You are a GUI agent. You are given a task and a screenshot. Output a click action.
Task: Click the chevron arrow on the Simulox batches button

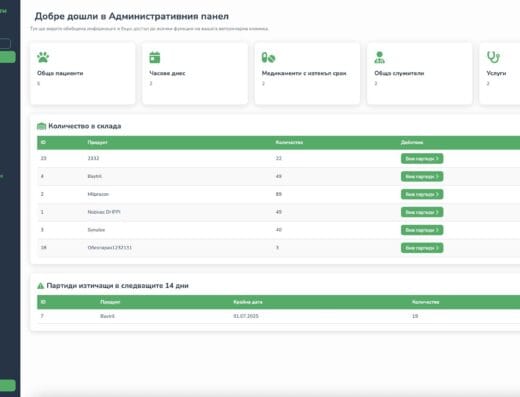[x=437, y=230]
